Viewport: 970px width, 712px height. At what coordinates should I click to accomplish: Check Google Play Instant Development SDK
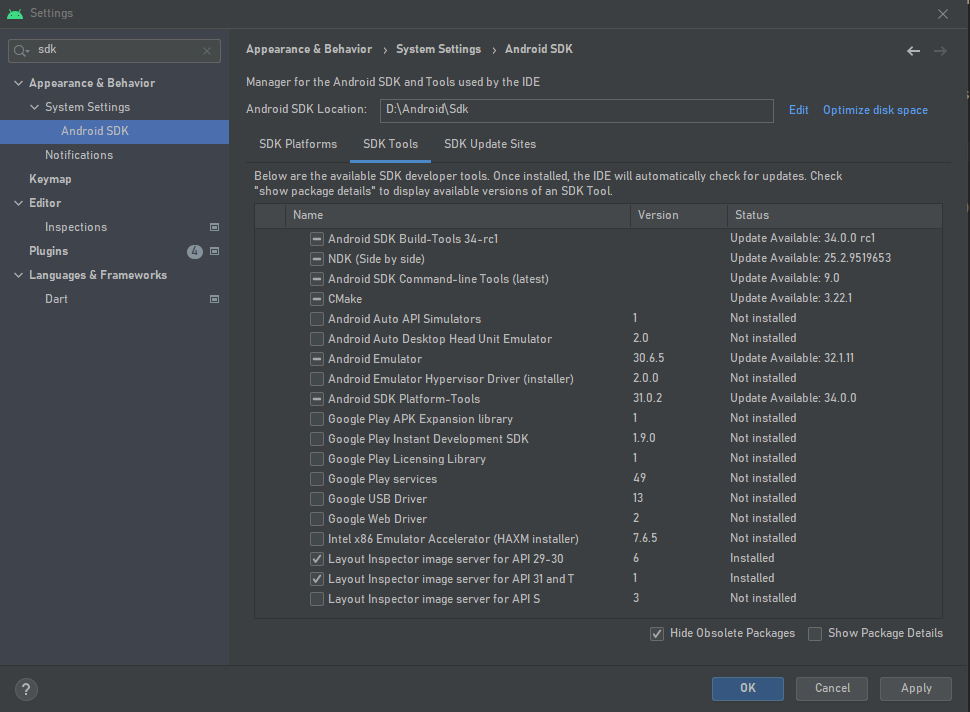tap(317, 439)
